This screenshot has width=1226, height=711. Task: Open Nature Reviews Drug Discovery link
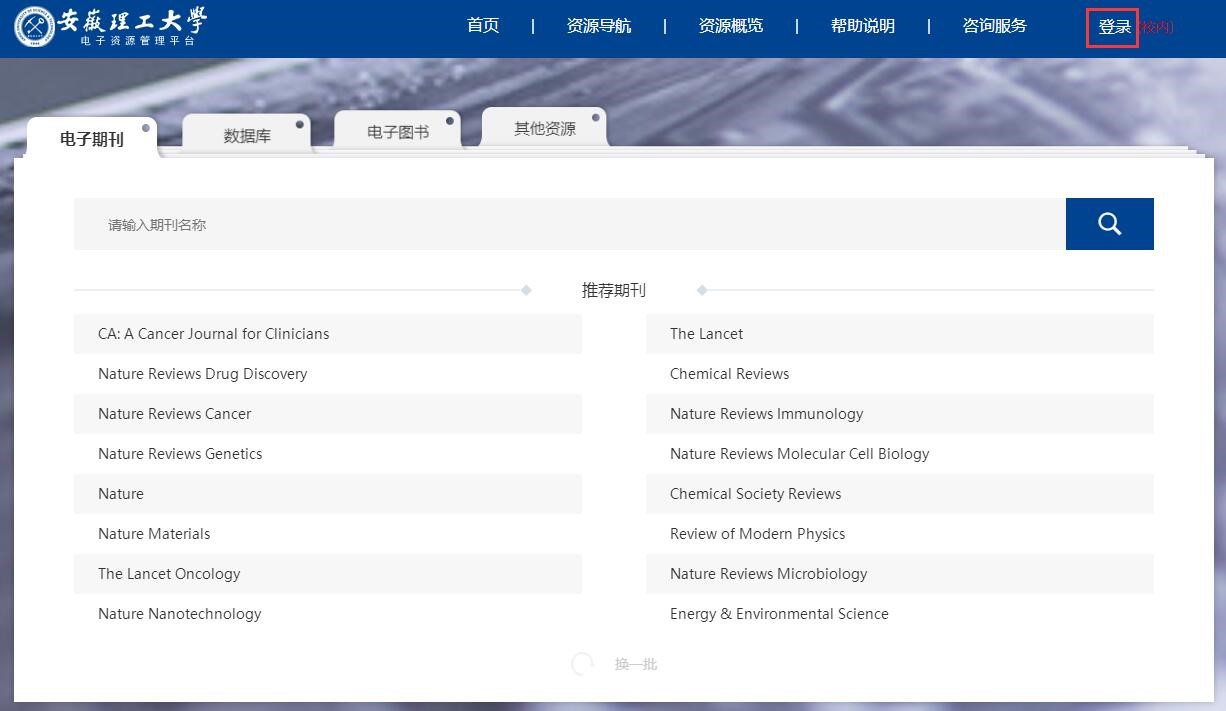point(203,374)
